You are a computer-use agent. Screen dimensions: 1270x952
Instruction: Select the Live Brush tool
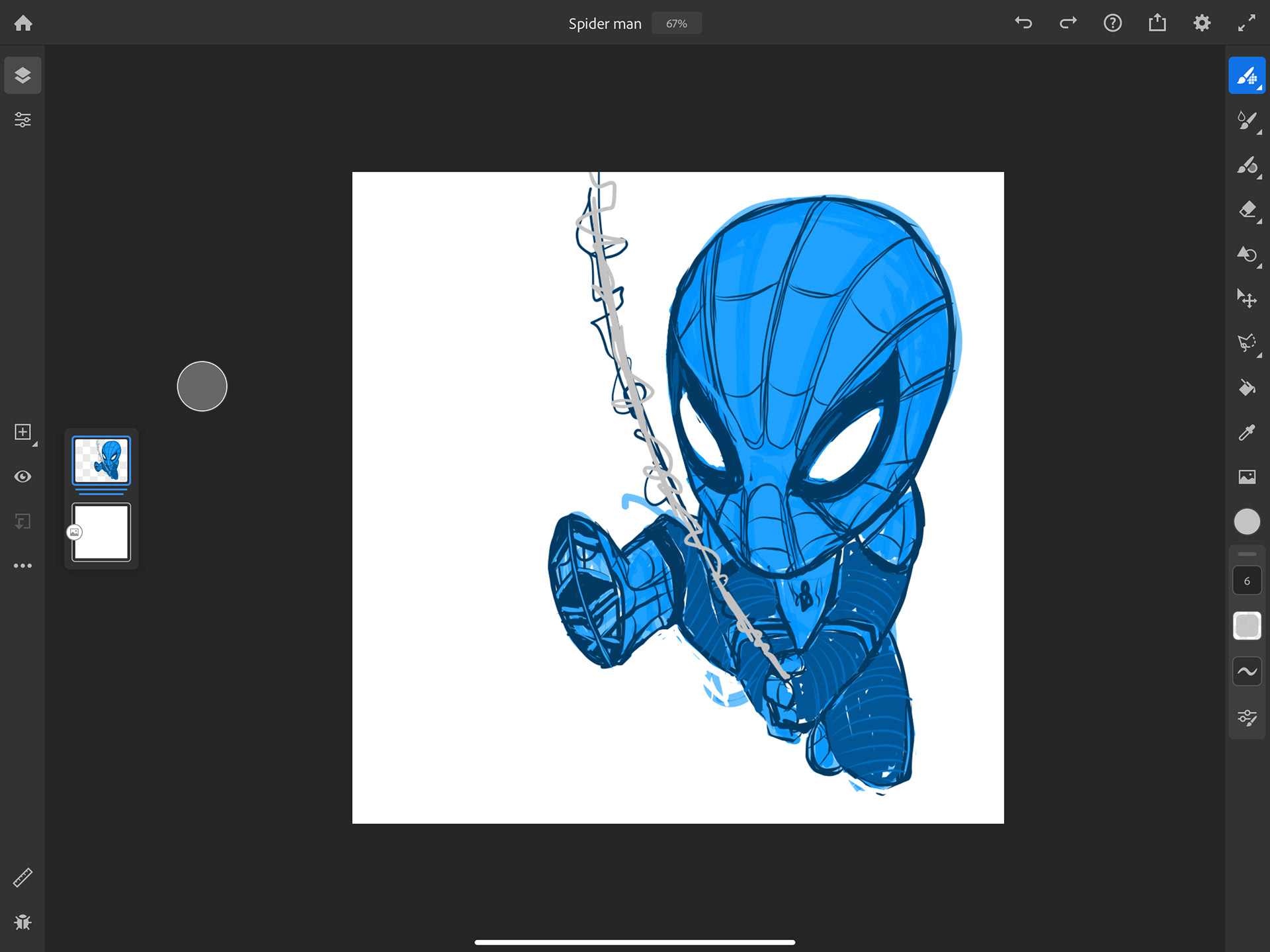tap(1246, 120)
